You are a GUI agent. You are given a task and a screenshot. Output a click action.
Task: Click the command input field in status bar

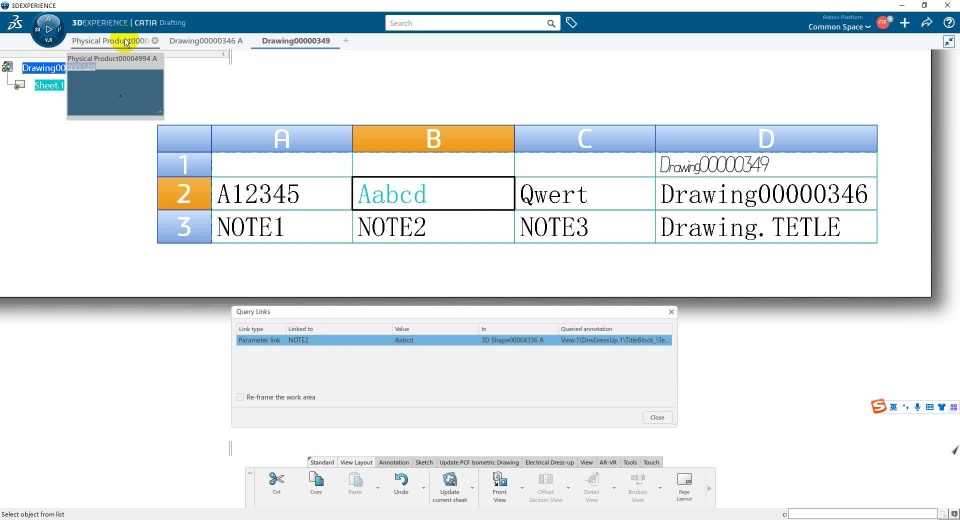pos(863,514)
